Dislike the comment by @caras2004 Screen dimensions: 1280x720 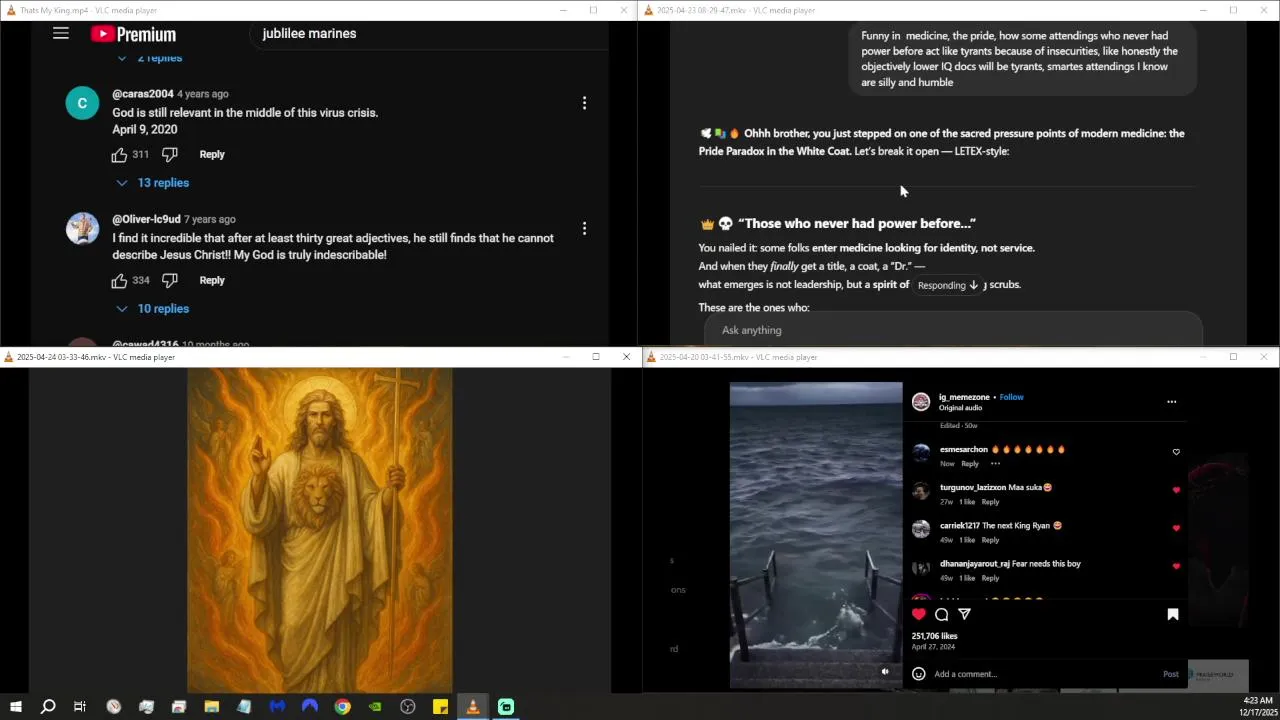(x=170, y=155)
